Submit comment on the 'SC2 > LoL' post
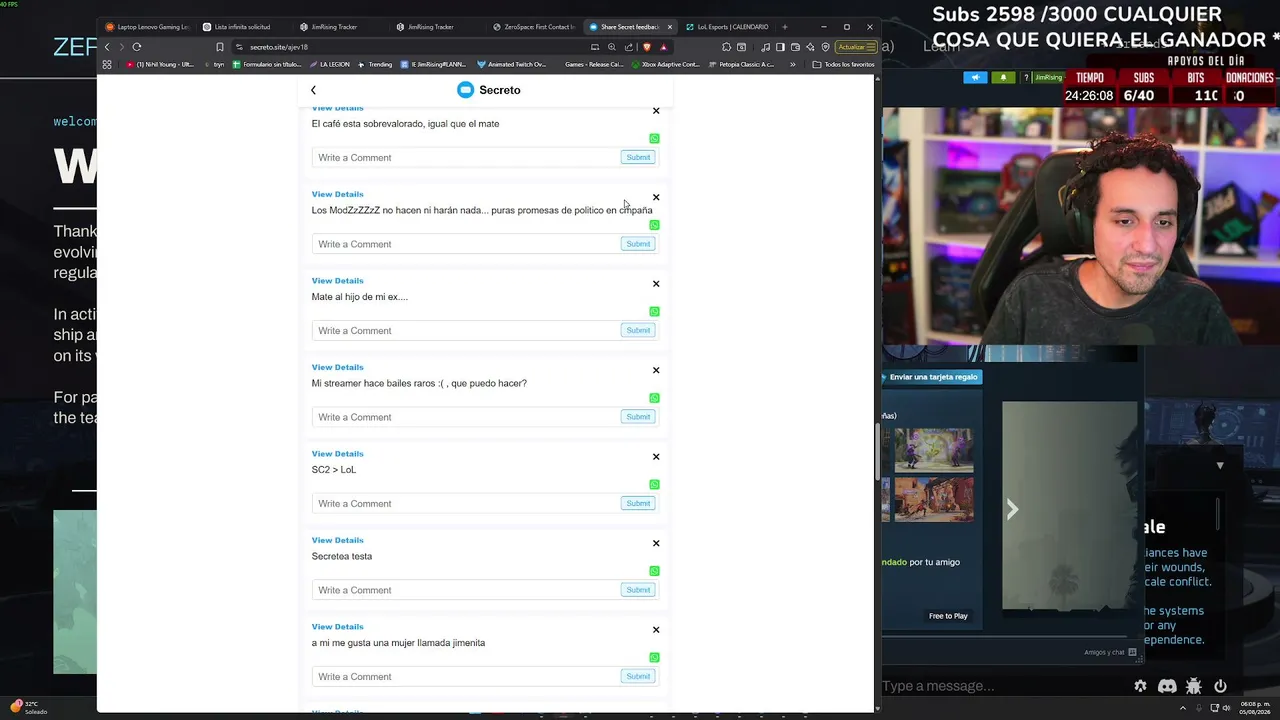 coord(638,503)
